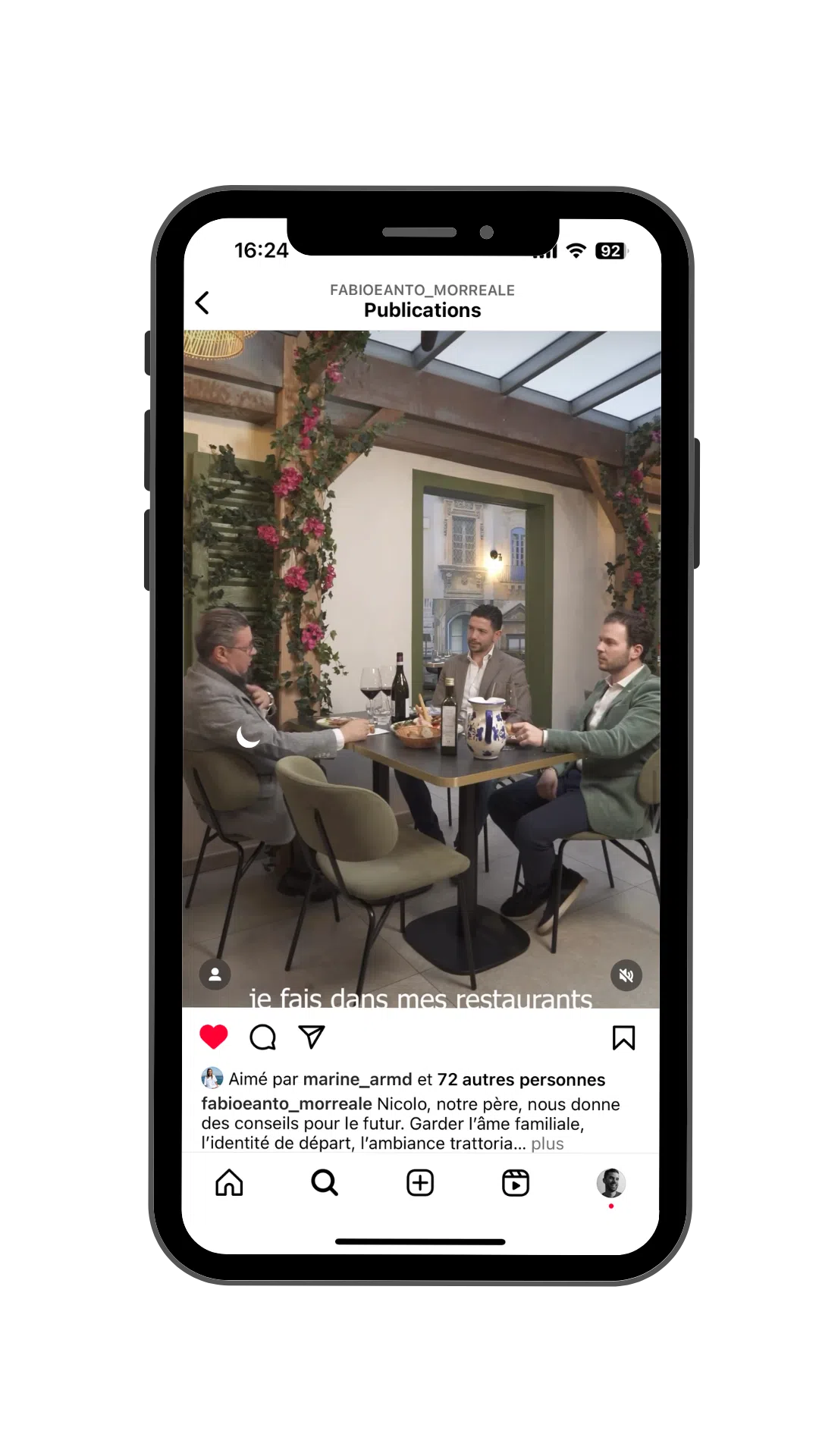The height and width of the screenshot is (1456, 819).
Task: Create a new post with plus icon
Action: [x=420, y=1183]
